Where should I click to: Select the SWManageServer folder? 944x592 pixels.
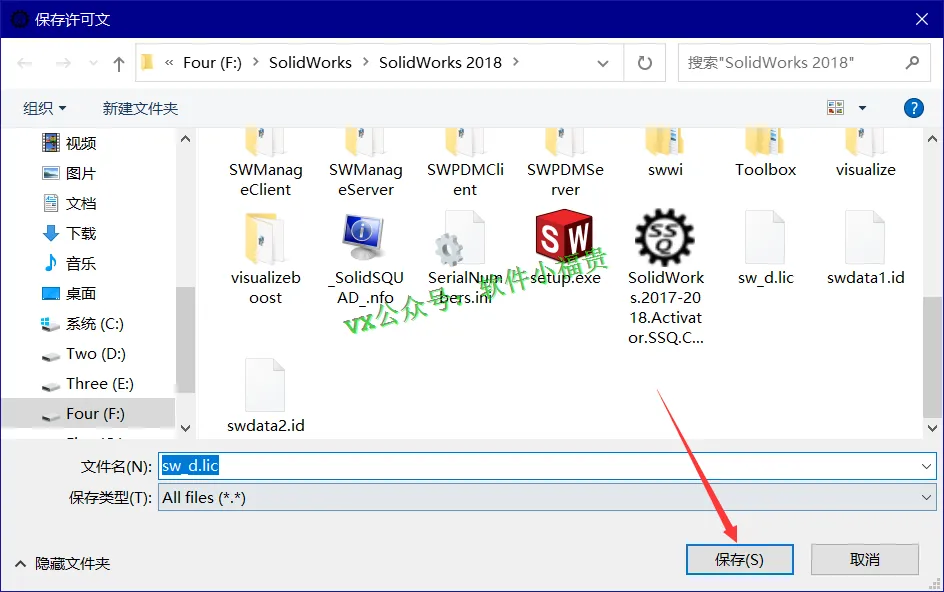pyautogui.click(x=365, y=163)
